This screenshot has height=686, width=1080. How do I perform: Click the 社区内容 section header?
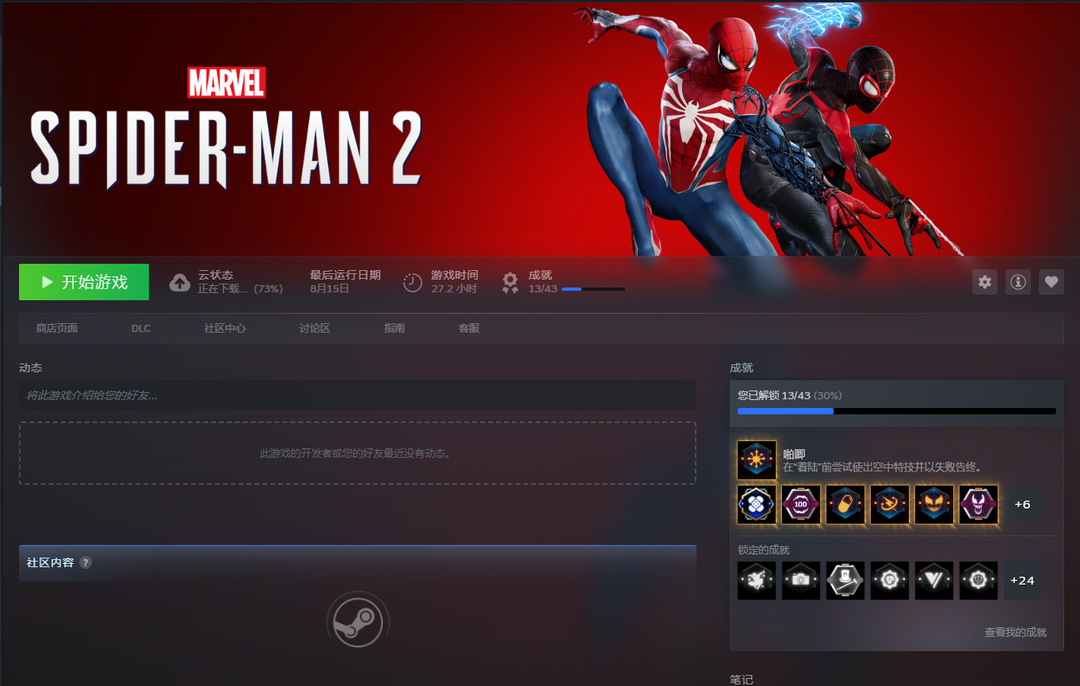(x=357, y=563)
